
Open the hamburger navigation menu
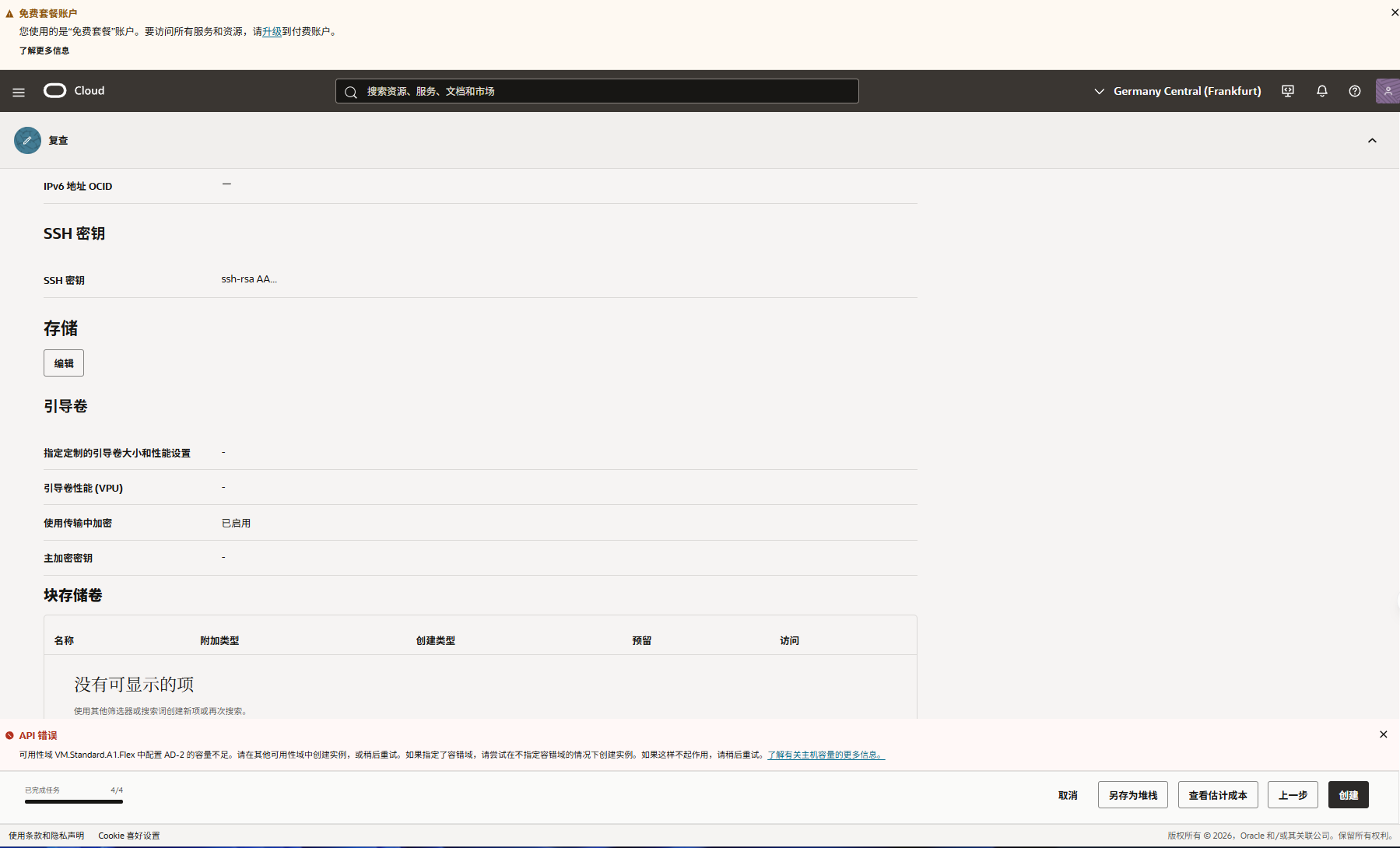19,92
